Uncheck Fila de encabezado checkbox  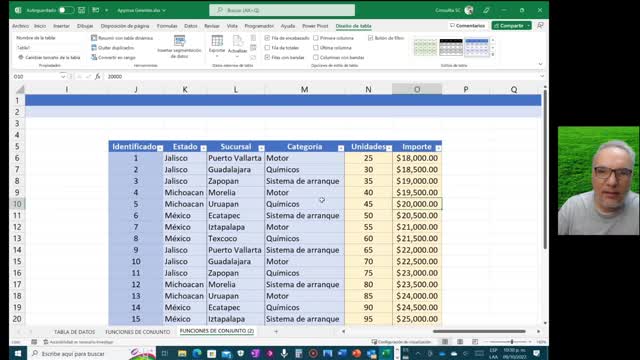coord(267,38)
